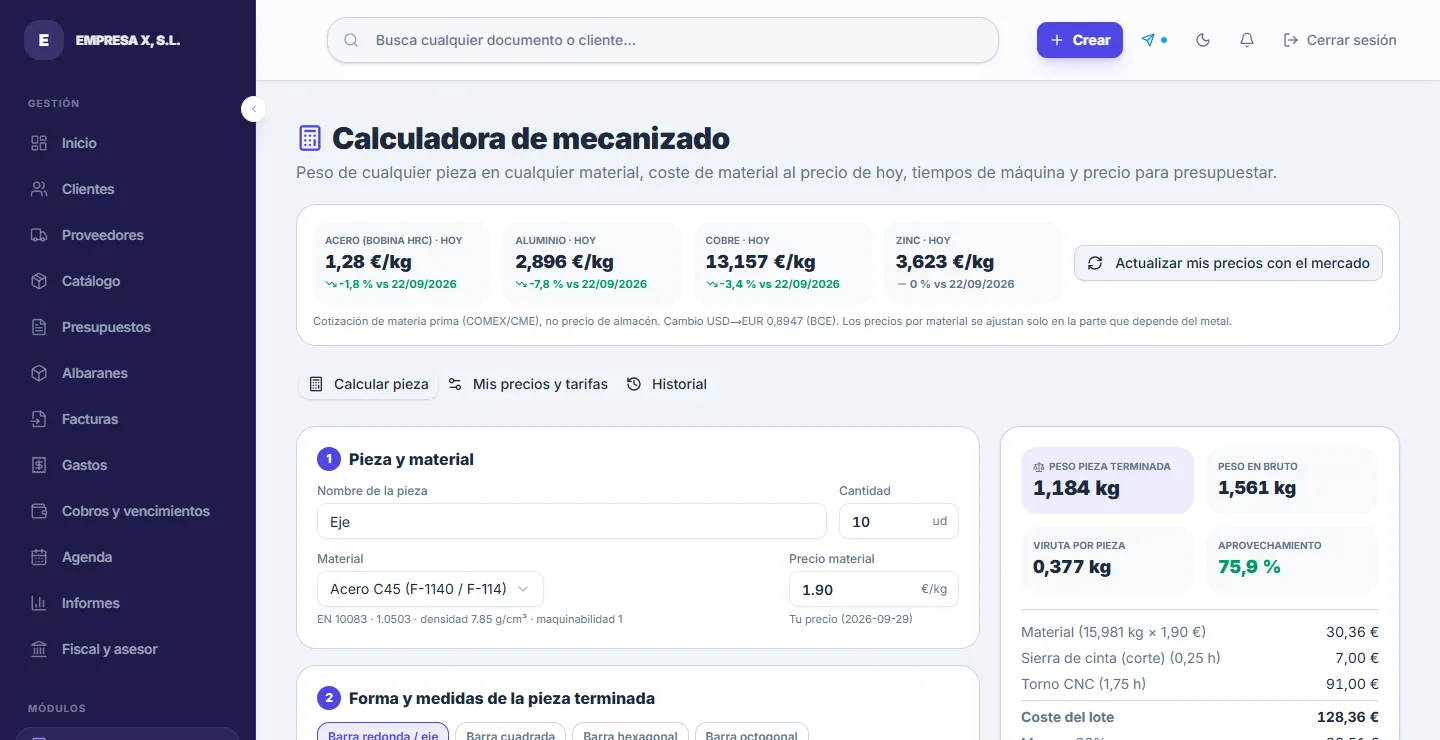1440x740 pixels.
Task: Focus the document and client search box
Action: pos(663,40)
